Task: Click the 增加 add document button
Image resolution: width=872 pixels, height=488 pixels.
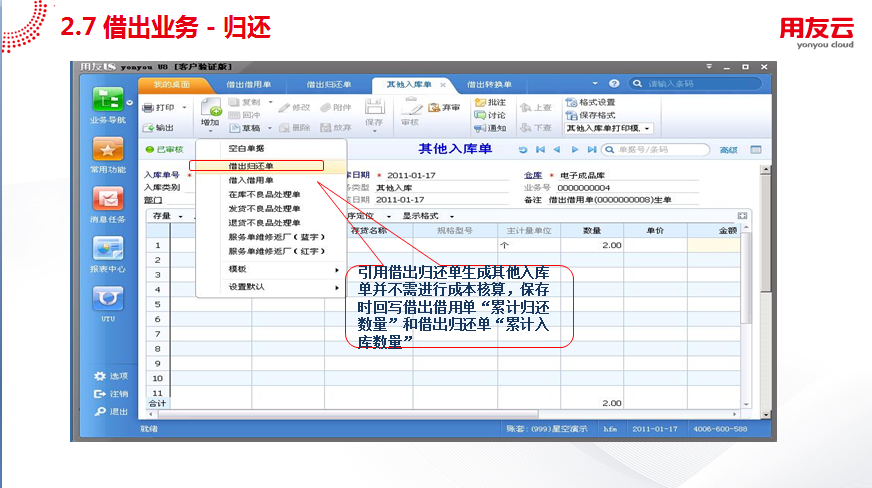Action: pyautogui.click(x=210, y=113)
